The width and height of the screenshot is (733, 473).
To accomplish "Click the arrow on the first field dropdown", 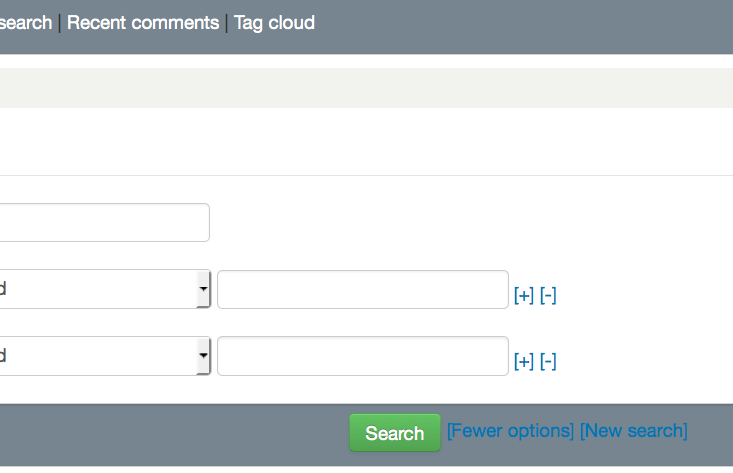I will [203, 289].
